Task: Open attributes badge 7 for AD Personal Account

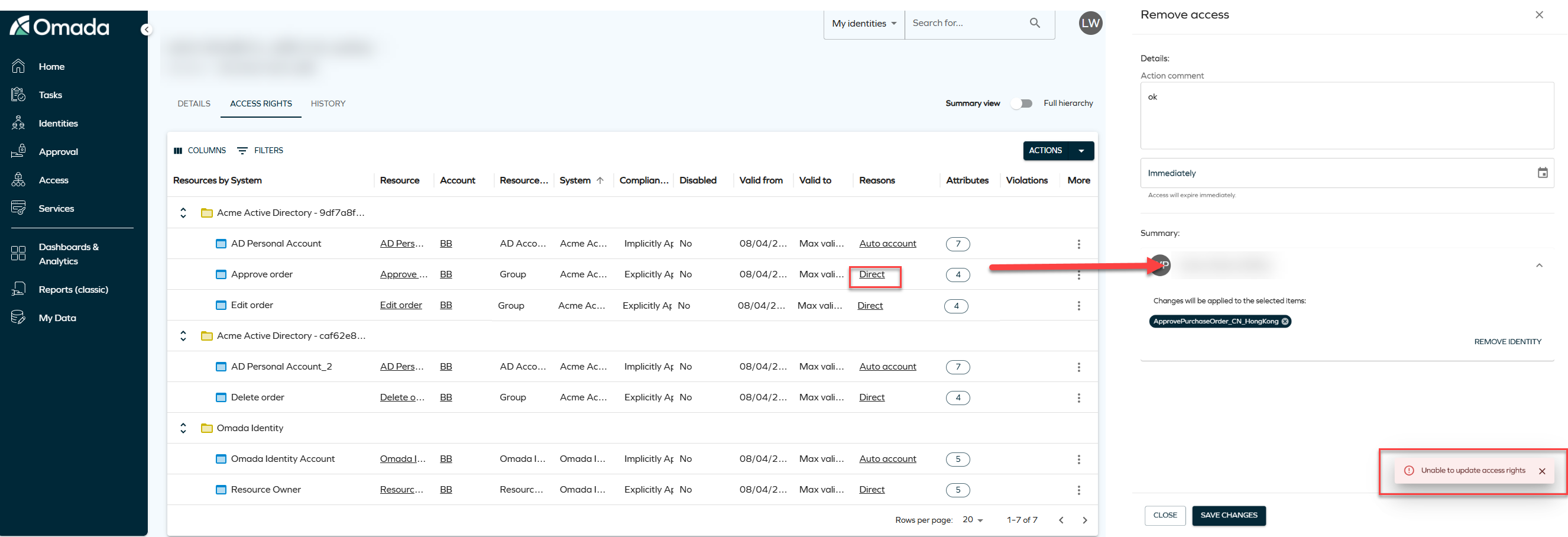Action: (957, 244)
